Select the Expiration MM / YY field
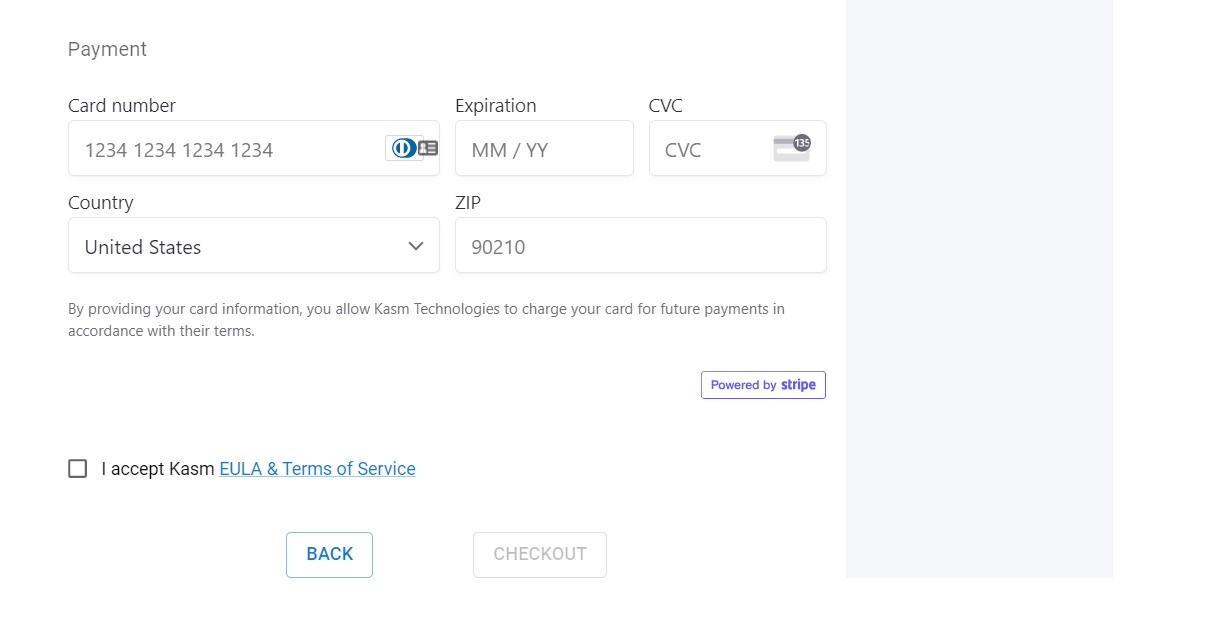The image size is (1213, 641). [x=544, y=149]
